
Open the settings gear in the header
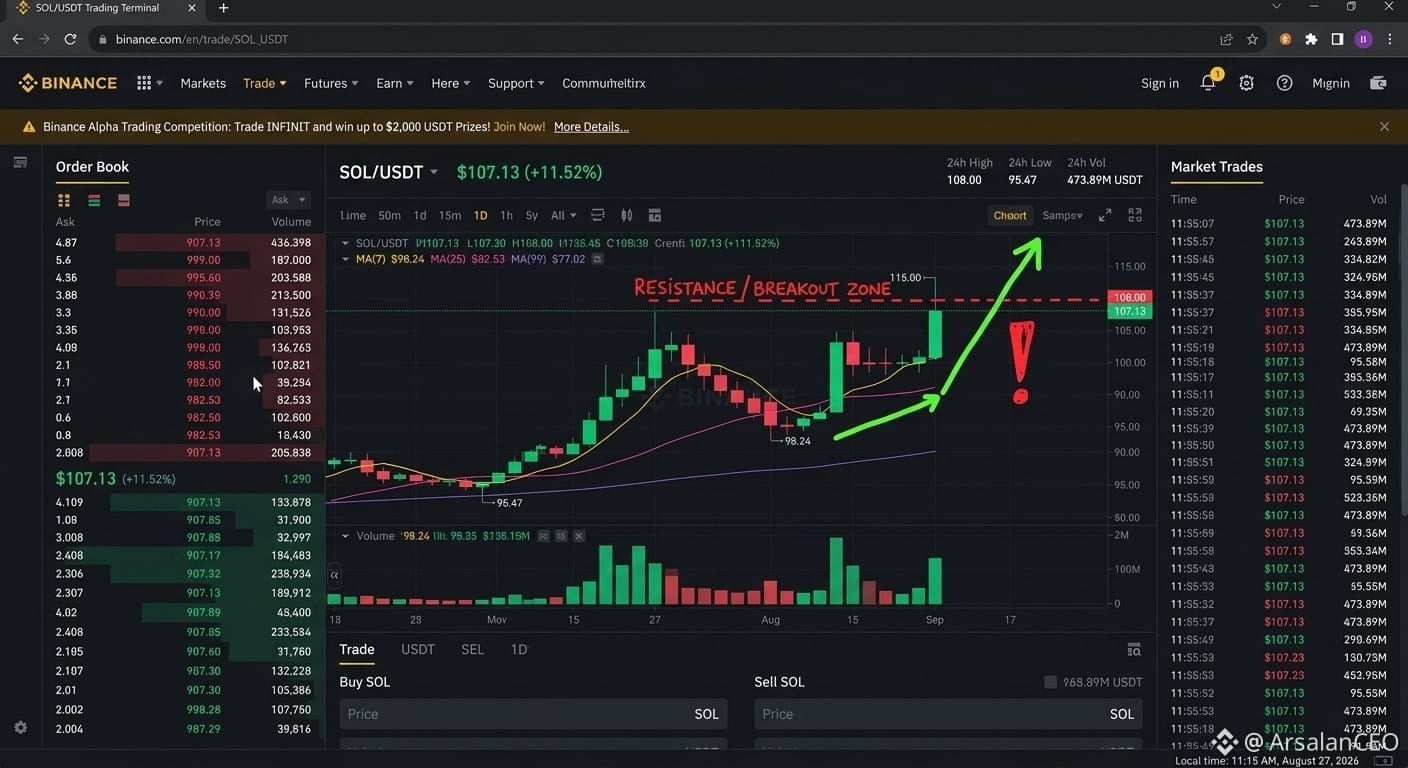[x=1246, y=83]
